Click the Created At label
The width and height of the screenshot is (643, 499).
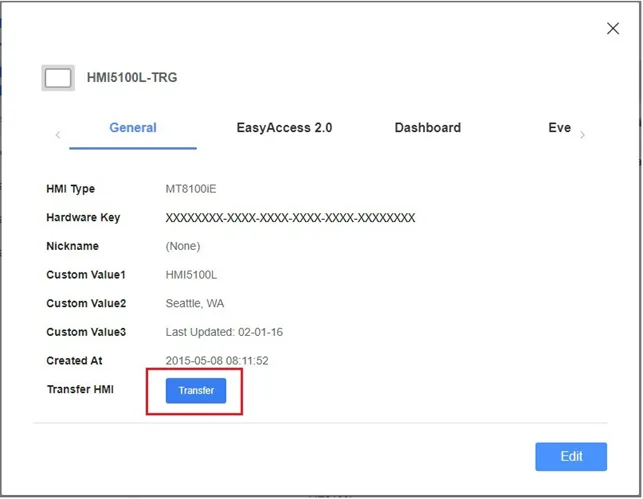[74, 361]
